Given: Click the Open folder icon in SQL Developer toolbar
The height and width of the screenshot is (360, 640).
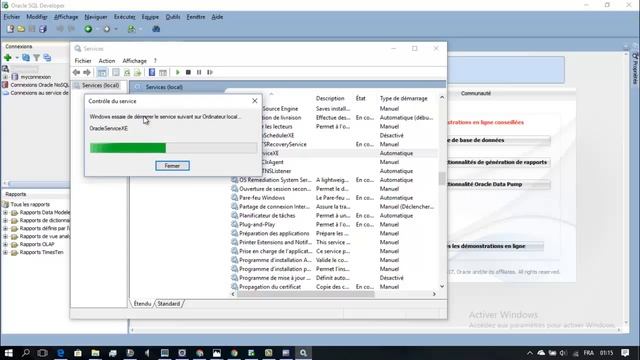Looking at the screenshot, I should coord(21,29).
